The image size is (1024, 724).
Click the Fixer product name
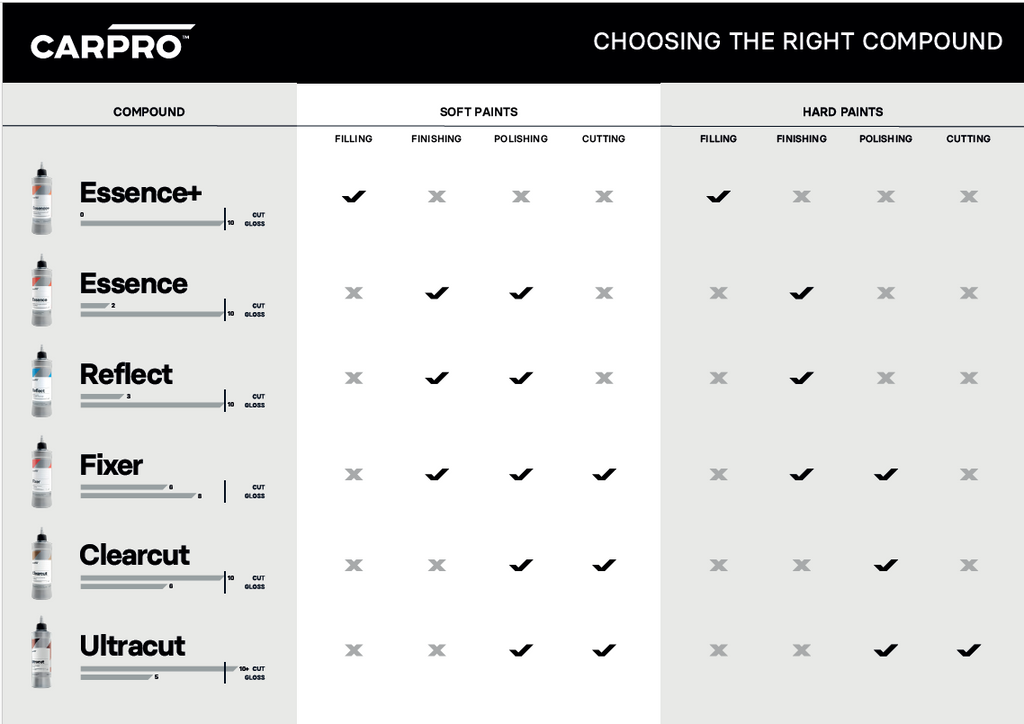[x=111, y=465]
